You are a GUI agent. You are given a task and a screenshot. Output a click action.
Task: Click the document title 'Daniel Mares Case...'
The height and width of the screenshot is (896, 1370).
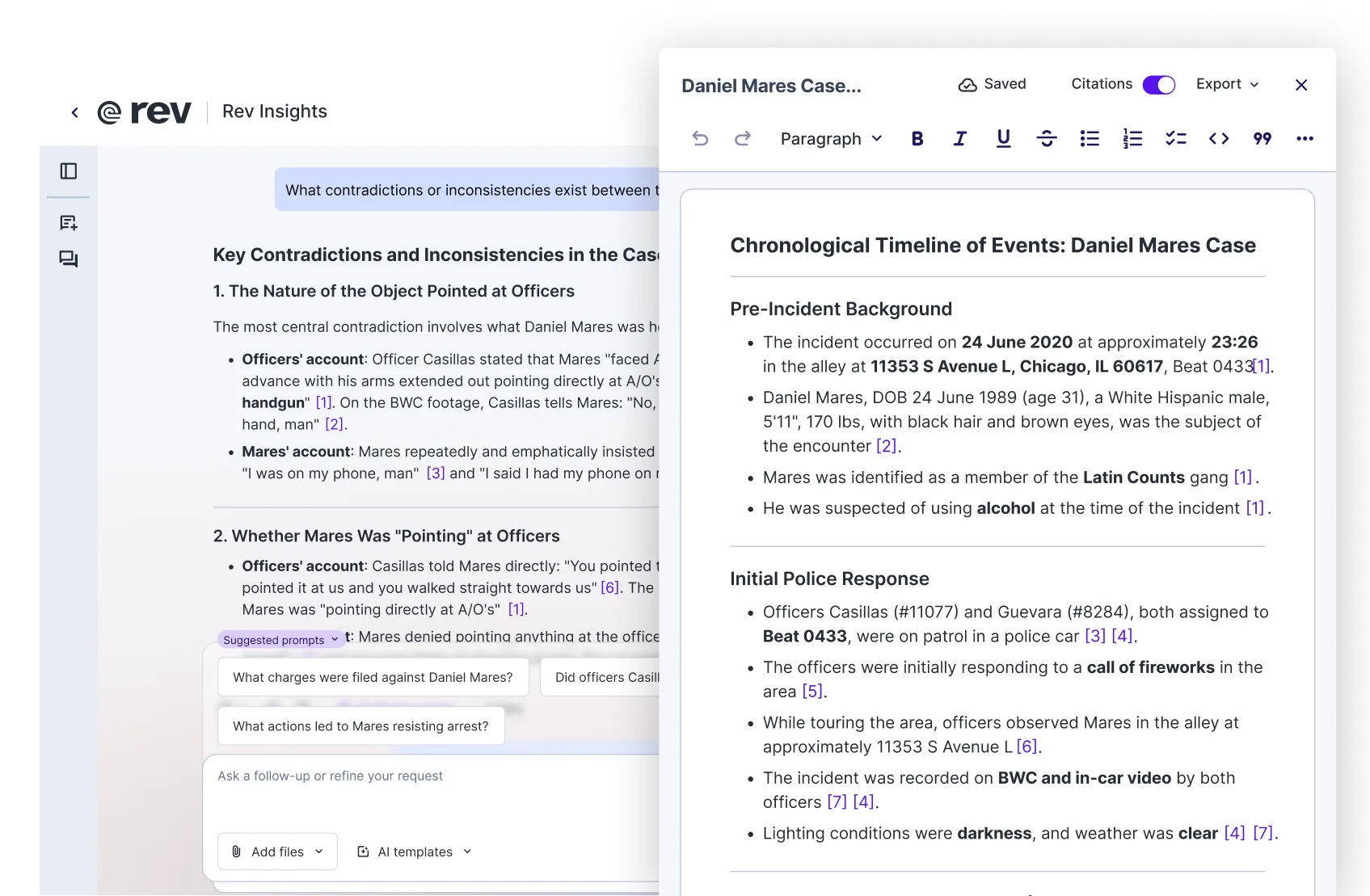point(771,86)
